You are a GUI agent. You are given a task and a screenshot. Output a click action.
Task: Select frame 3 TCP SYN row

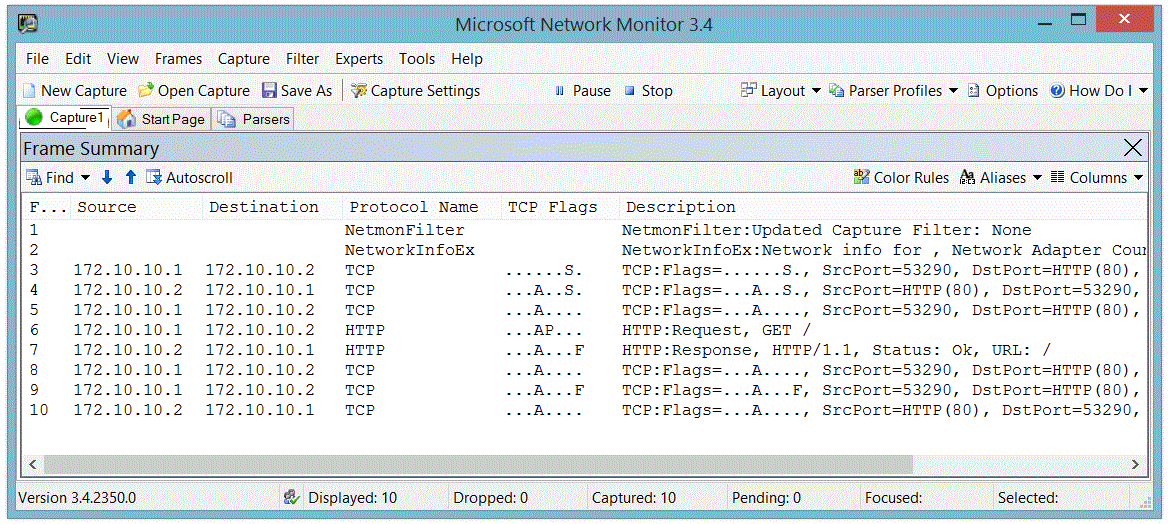pos(585,270)
